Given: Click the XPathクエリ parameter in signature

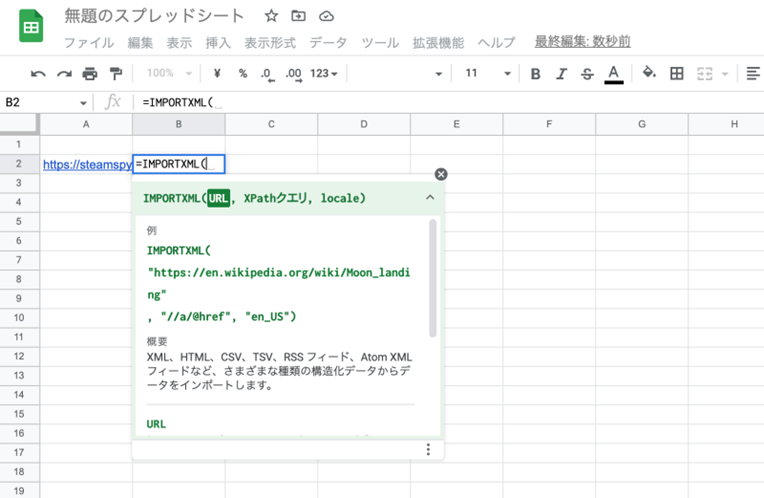Looking at the screenshot, I should [x=276, y=198].
